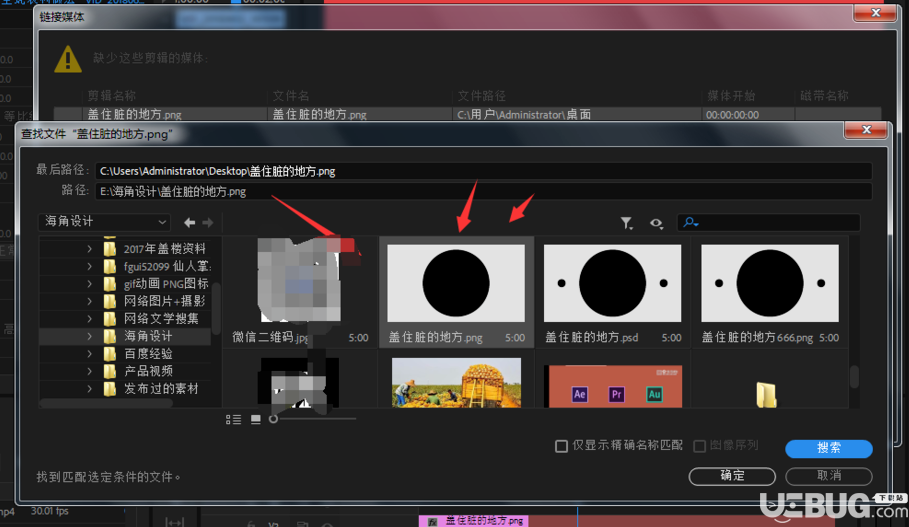Expand the 网络图片+摄影 folder
This screenshot has width=909, height=527.
(x=89, y=301)
